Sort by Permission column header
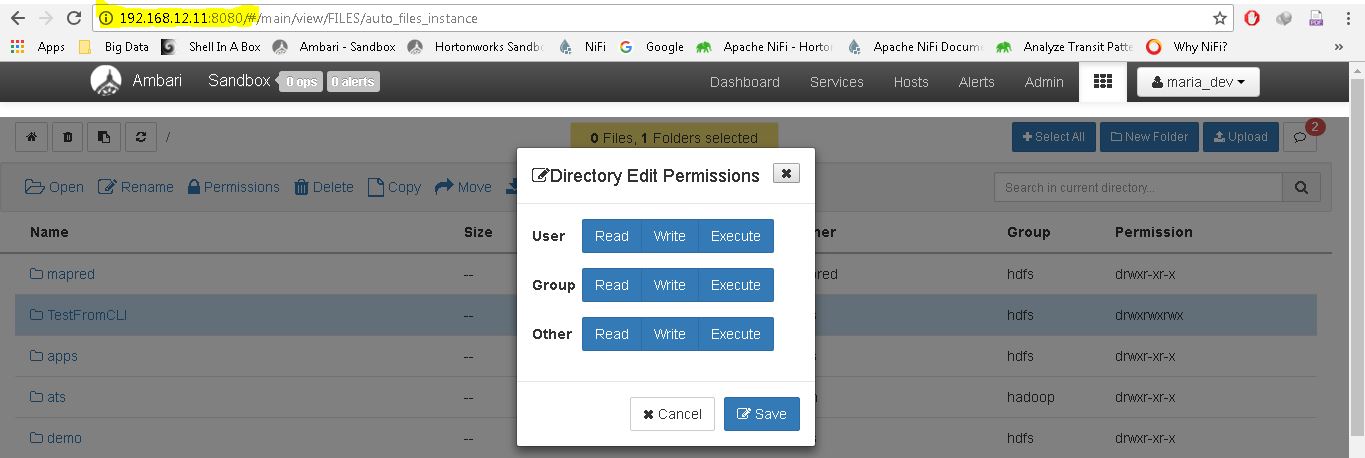1365x458 pixels. [1154, 232]
